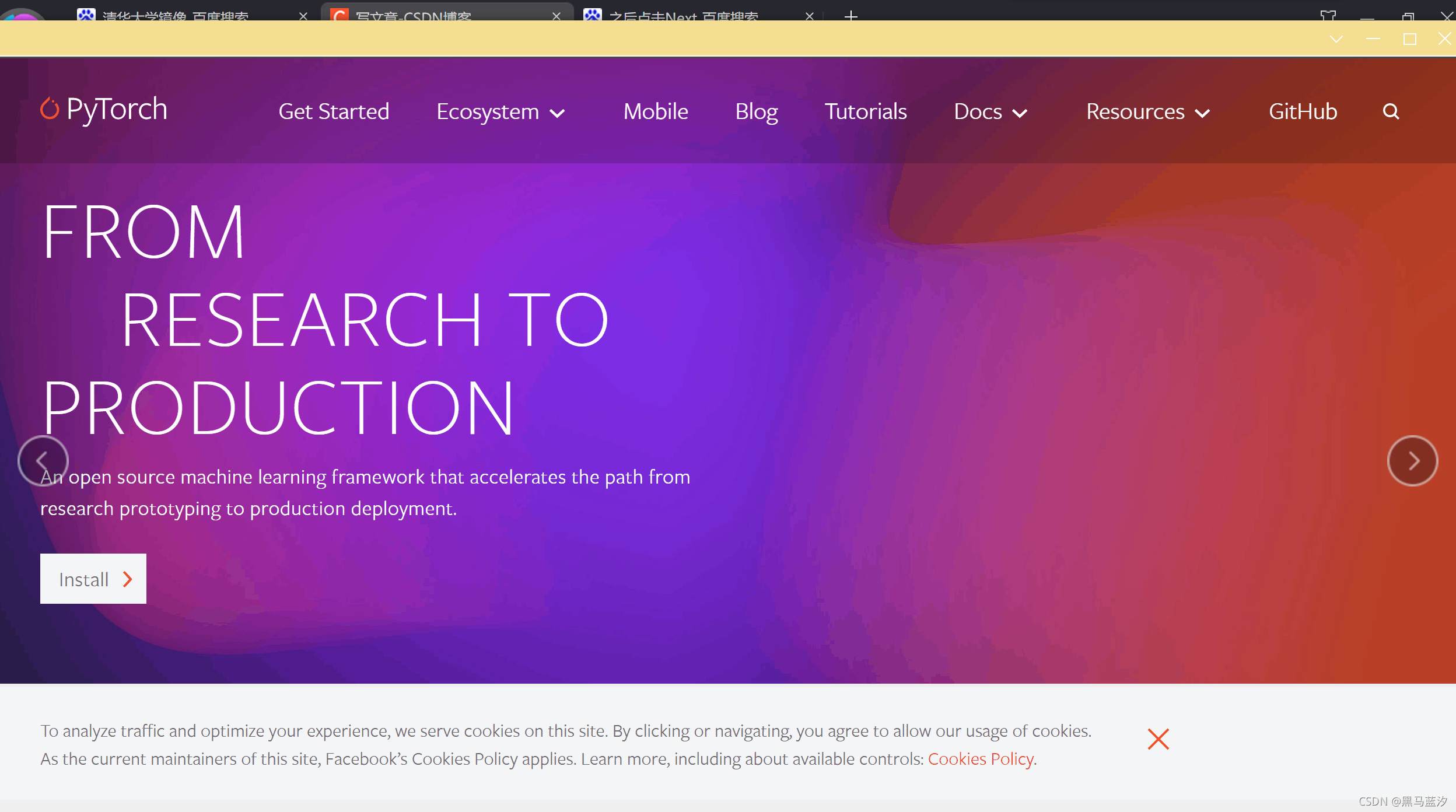
Task: Open the site search magnifier icon
Action: click(x=1391, y=111)
